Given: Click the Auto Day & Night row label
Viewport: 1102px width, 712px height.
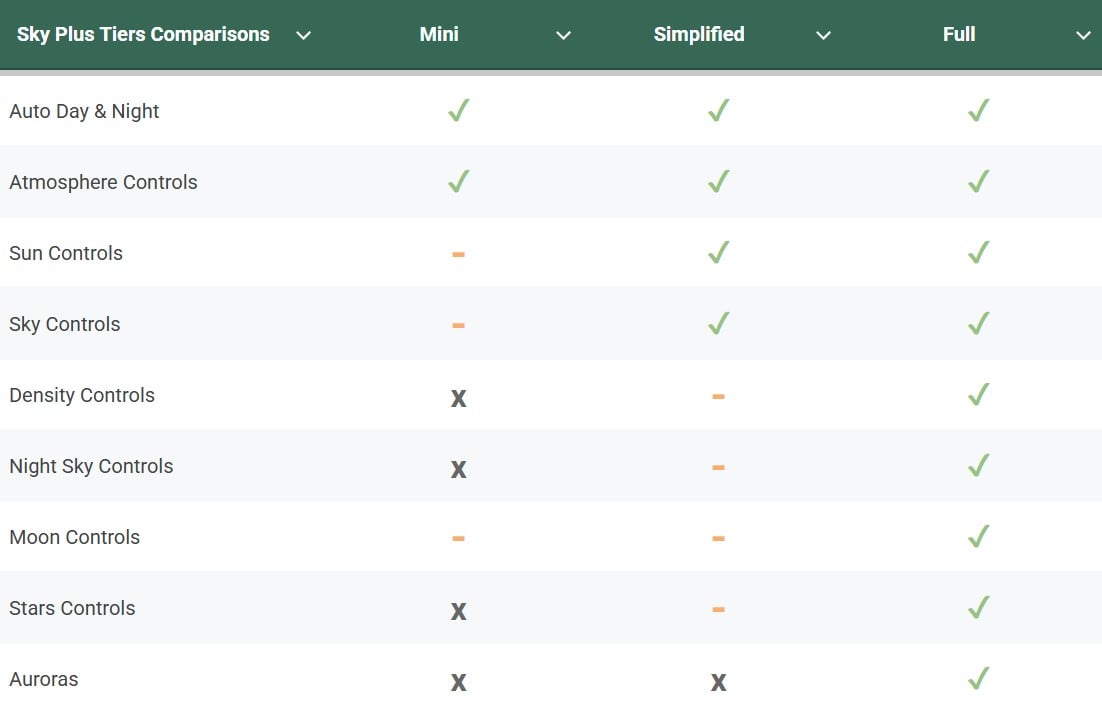Looking at the screenshot, I should [x=84, y=111].
